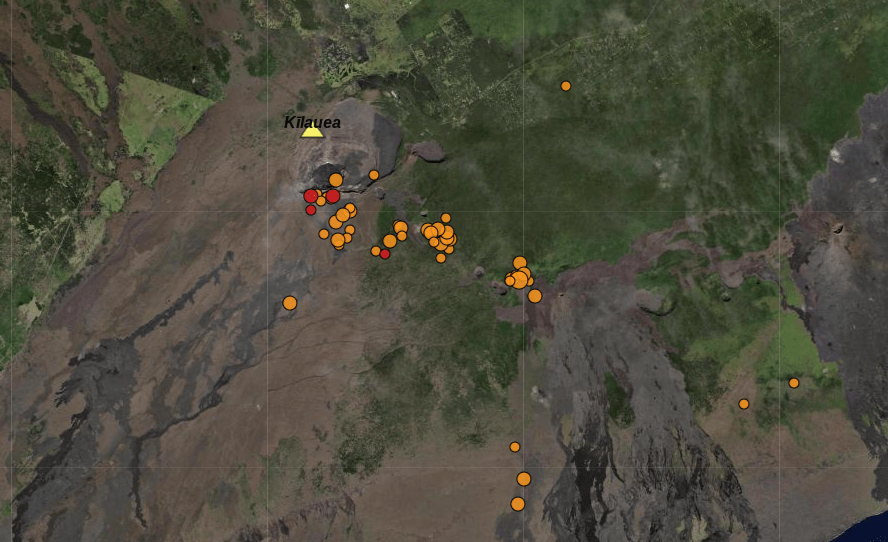
Task: Select the large red earthquake marker right of its red twin
Action: 333,197
